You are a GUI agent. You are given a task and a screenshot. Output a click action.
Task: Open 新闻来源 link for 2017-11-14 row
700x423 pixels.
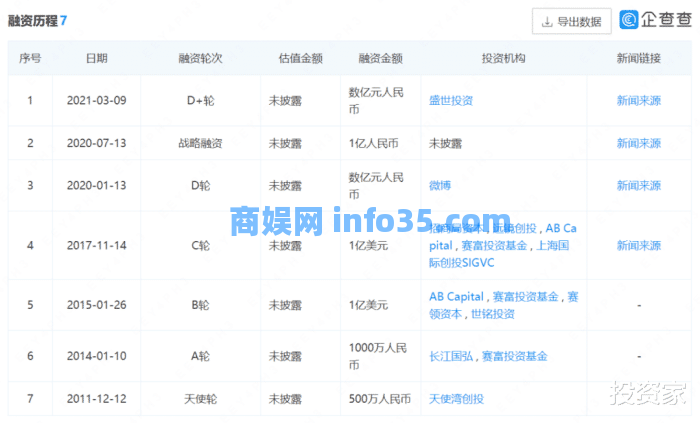(x=638, y=245)
